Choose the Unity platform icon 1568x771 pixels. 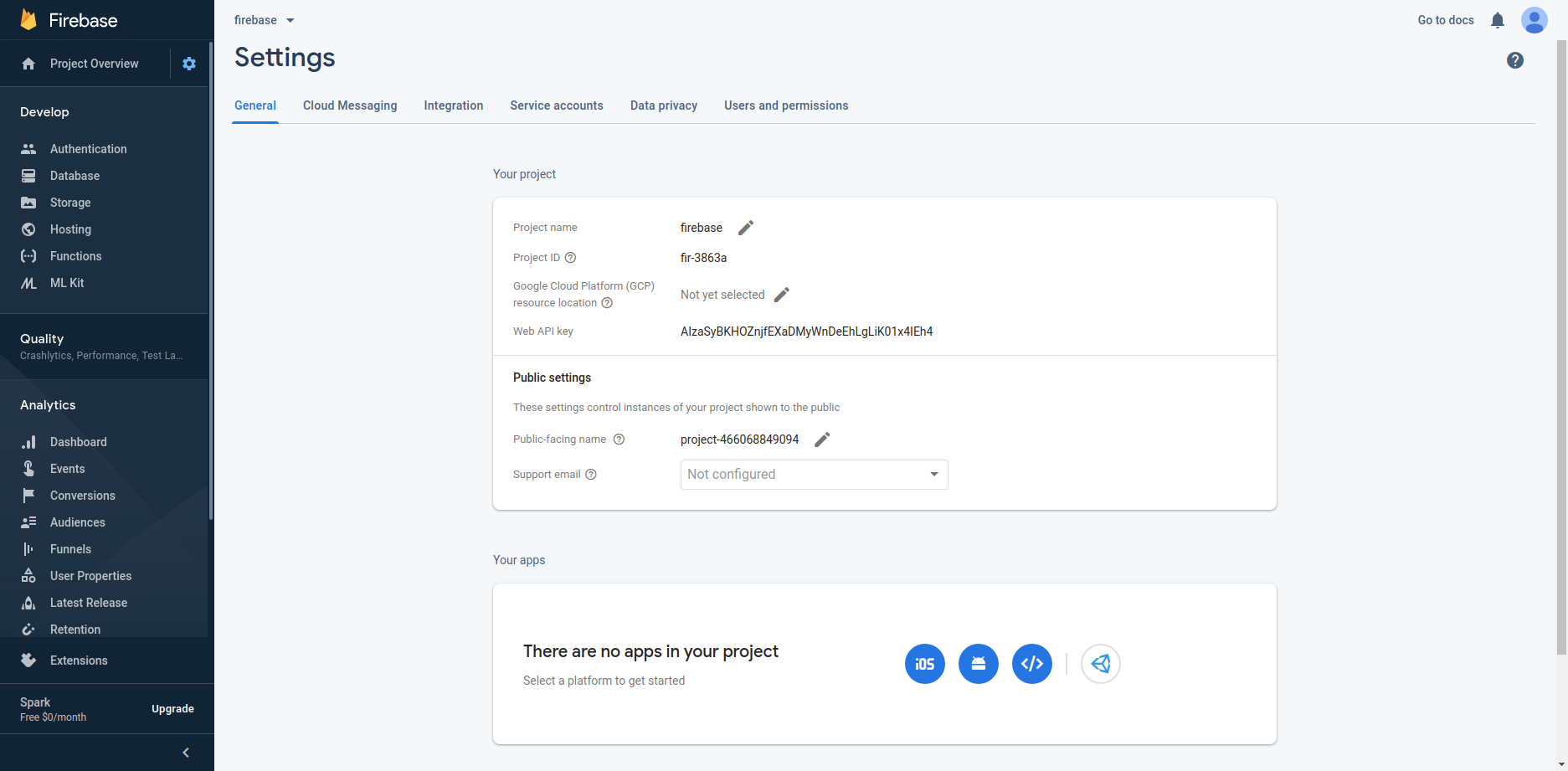[x=1100, y=664]
